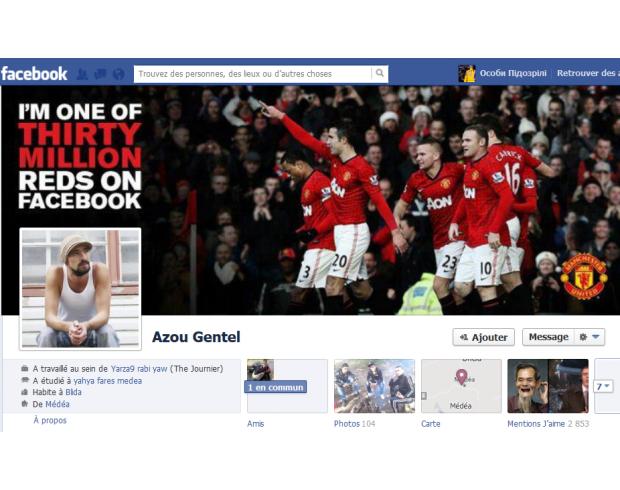
Task: Click the search magnifier icon
Action: click(x=380, y=74)
